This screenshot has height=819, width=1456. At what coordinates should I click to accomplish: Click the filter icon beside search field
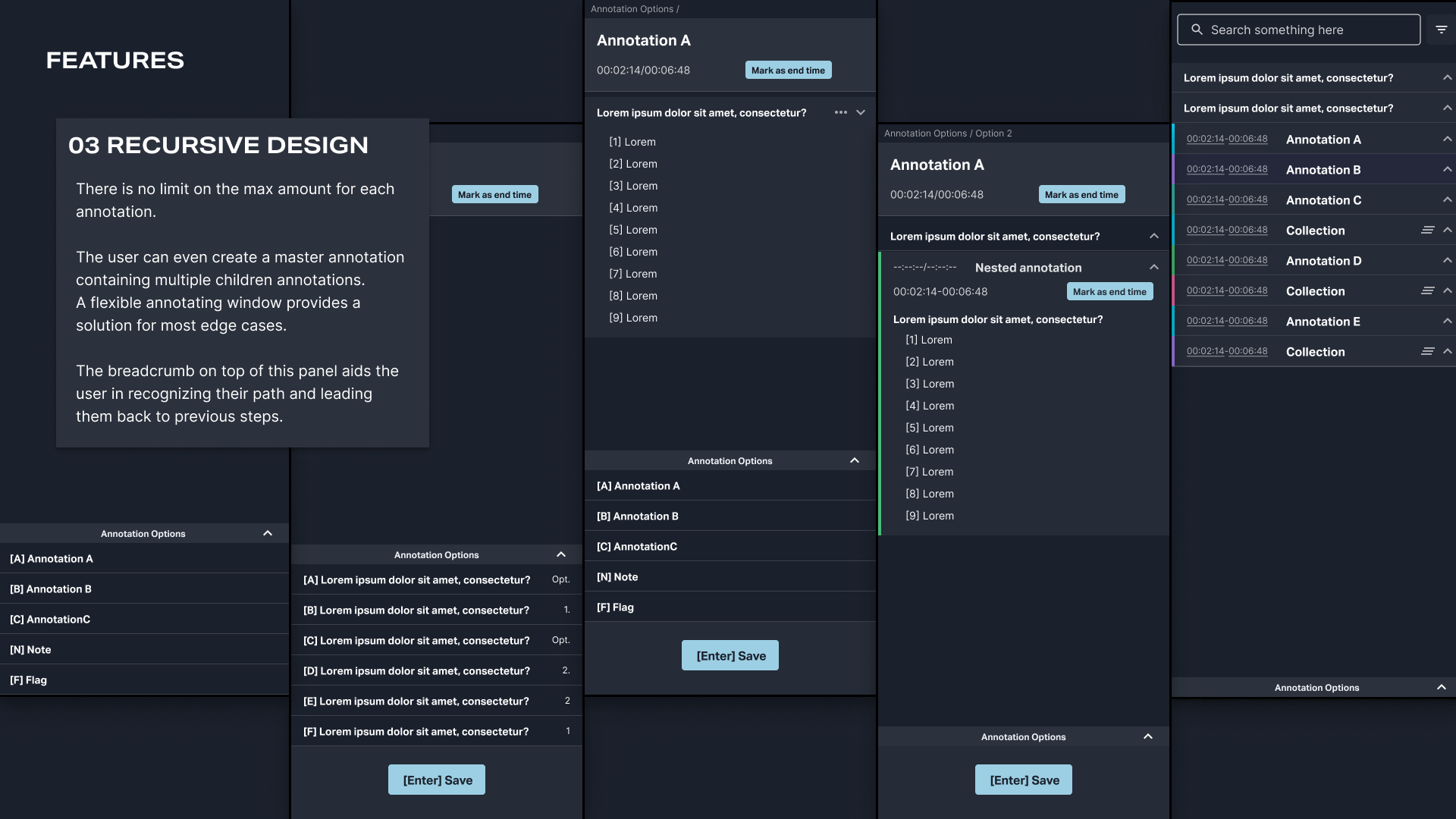[x=1441, y=30]
